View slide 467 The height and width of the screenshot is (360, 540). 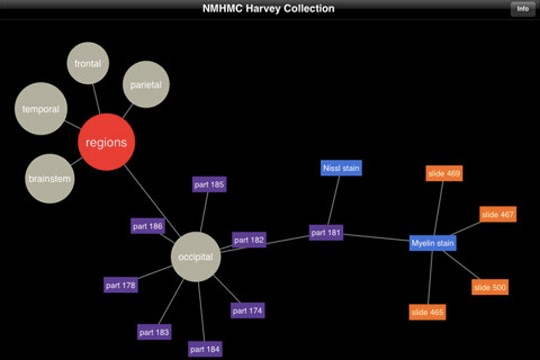(498, 214)
